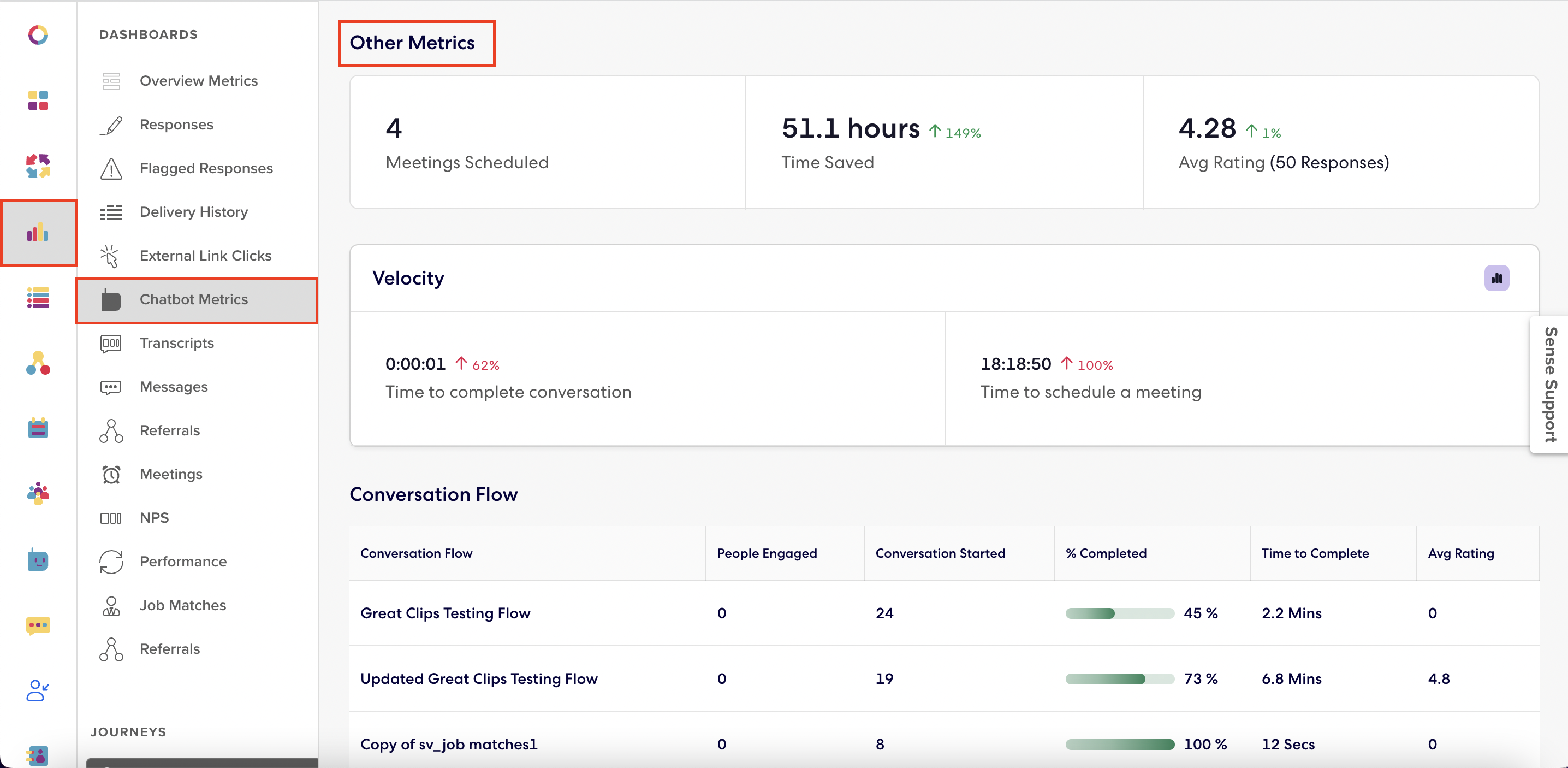Select the bar chart analytics icon in left rail
The height and width of the screenshot is (768, 1568).
click(38, 233)
